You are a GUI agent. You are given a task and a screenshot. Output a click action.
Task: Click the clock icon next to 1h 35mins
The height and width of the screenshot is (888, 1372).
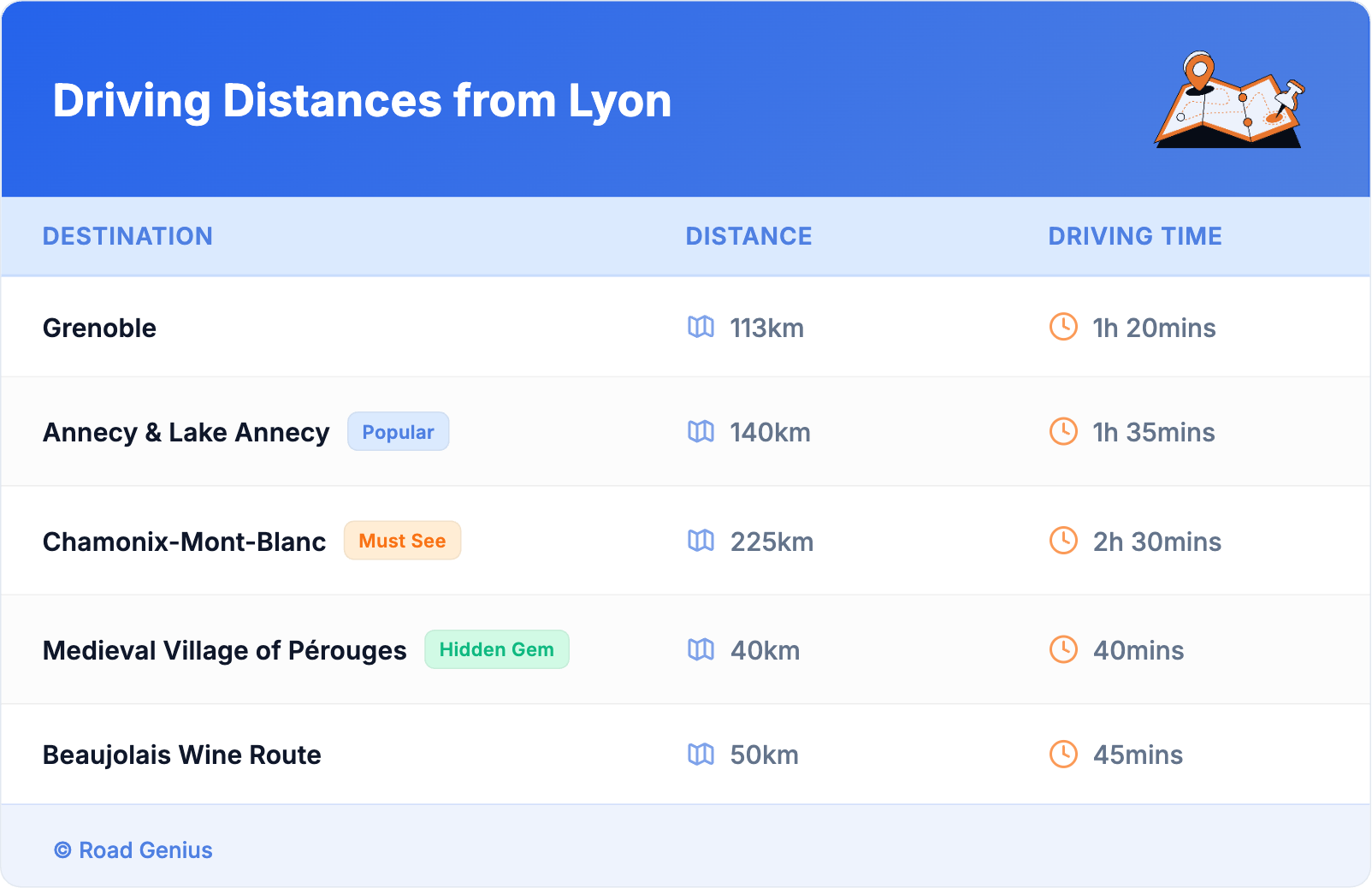point(1063,431)
